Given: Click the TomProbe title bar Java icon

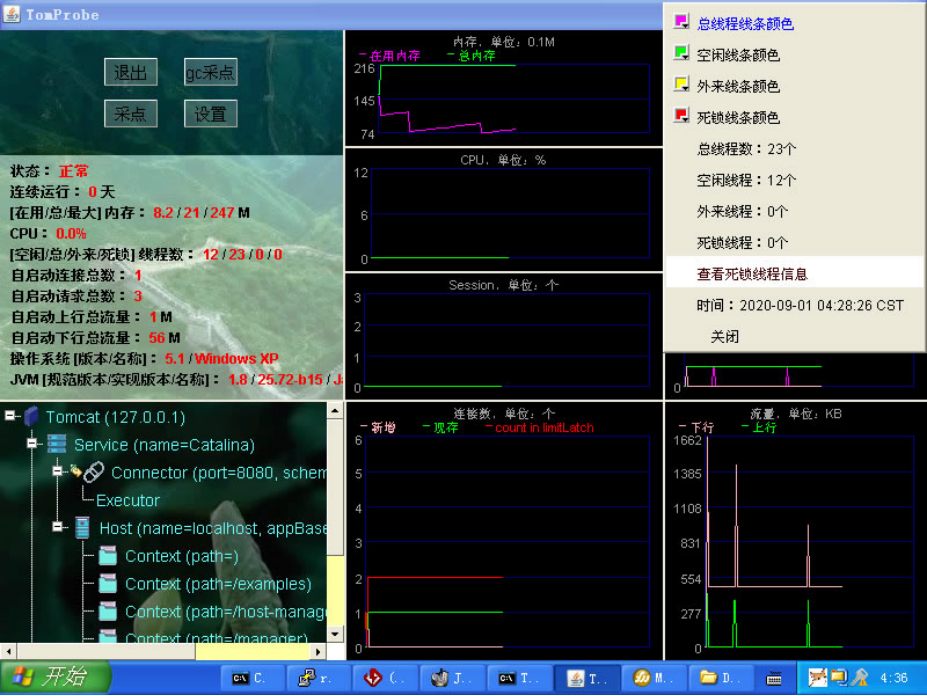Looking at the screenshot, I should coord(11,14).
